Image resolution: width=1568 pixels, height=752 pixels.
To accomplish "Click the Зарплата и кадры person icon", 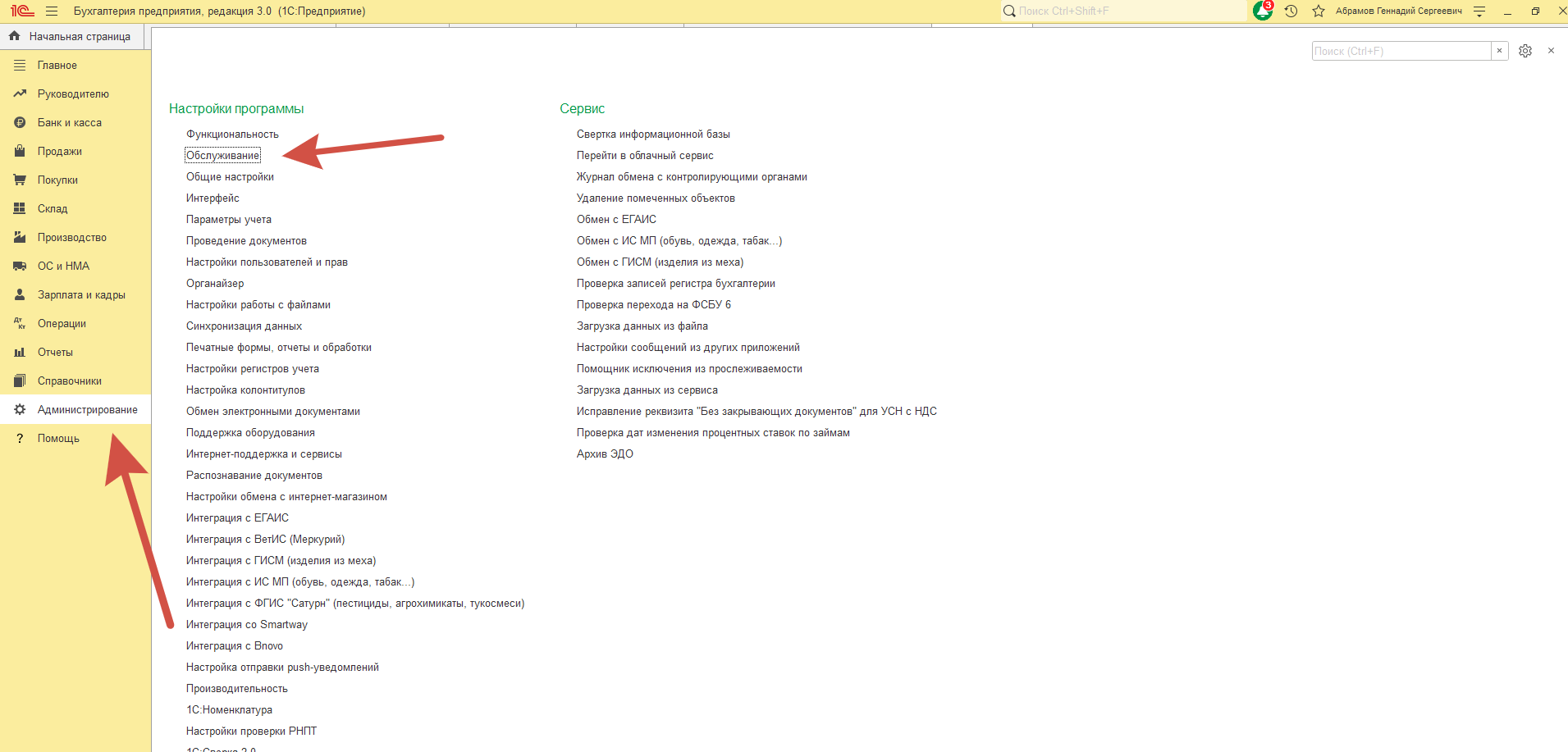I will (x=20, y=294).
